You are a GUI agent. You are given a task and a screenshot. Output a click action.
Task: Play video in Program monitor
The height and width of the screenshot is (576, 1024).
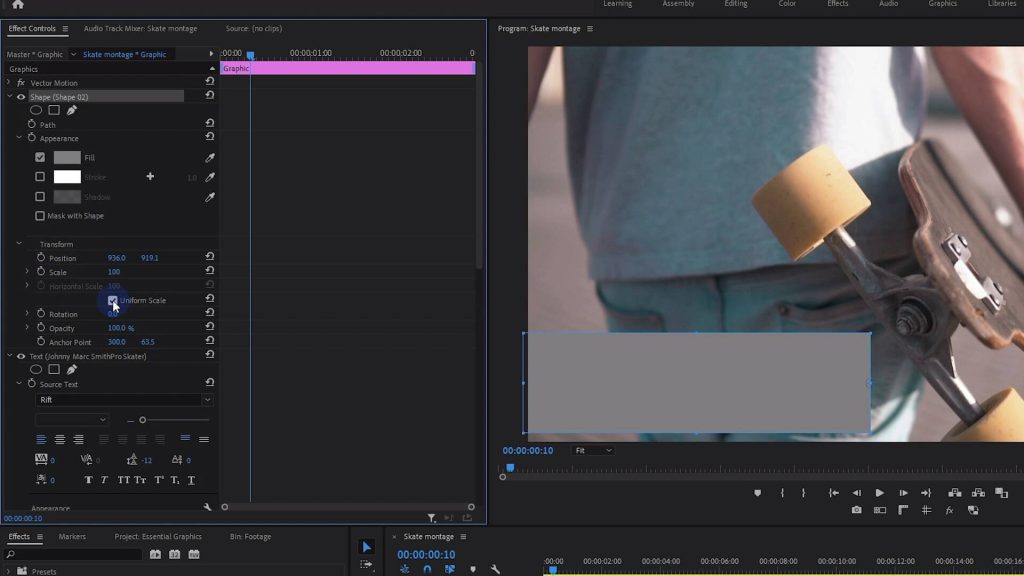[880, 493]
